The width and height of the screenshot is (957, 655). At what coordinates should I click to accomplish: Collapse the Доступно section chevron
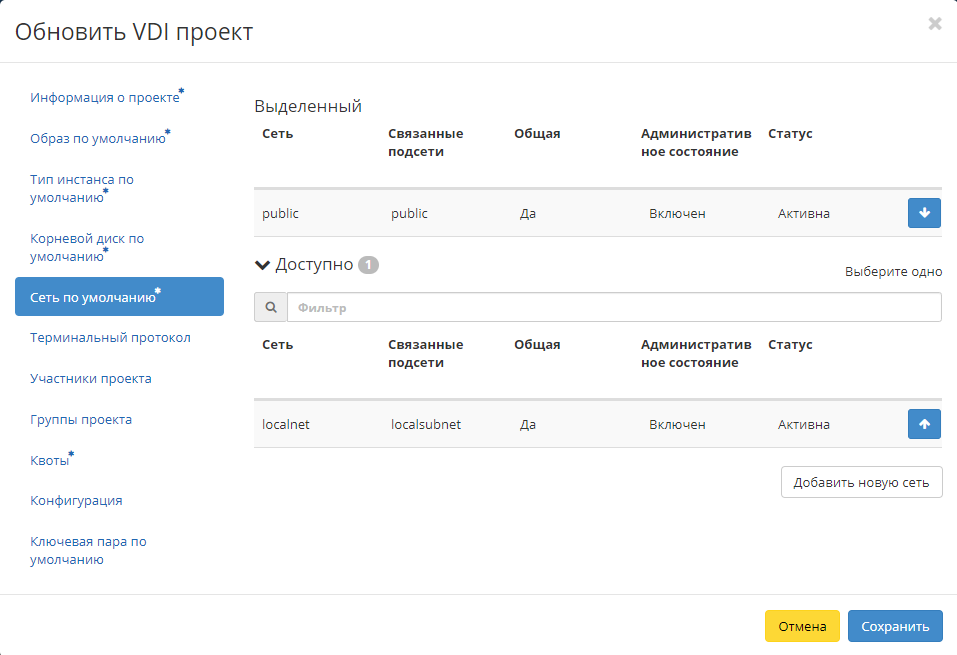click(263, 265)
